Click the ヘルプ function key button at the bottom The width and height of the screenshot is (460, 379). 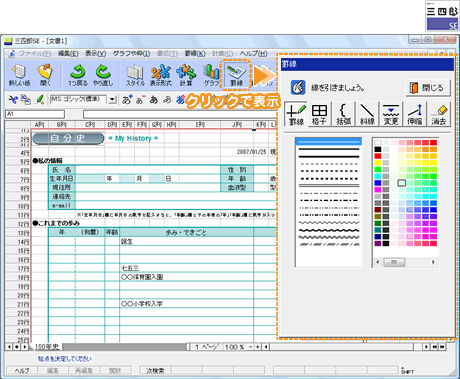pos(22,371)
